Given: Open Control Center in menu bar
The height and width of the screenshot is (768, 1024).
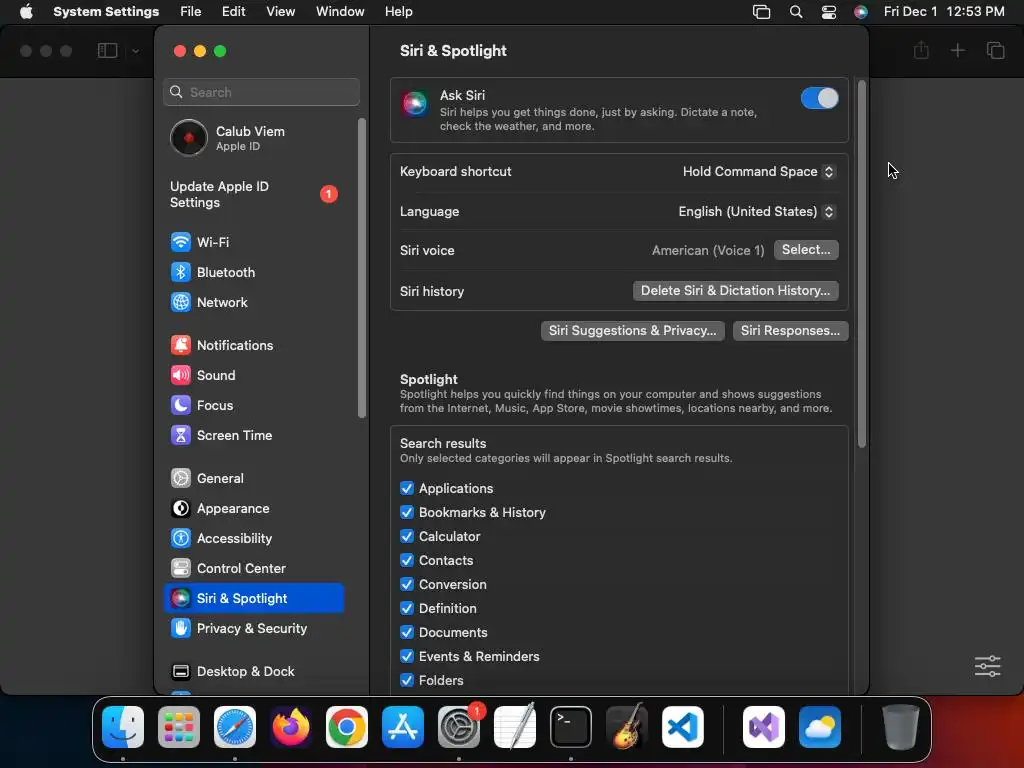Looking at the screenshot, I should point(829,12).
